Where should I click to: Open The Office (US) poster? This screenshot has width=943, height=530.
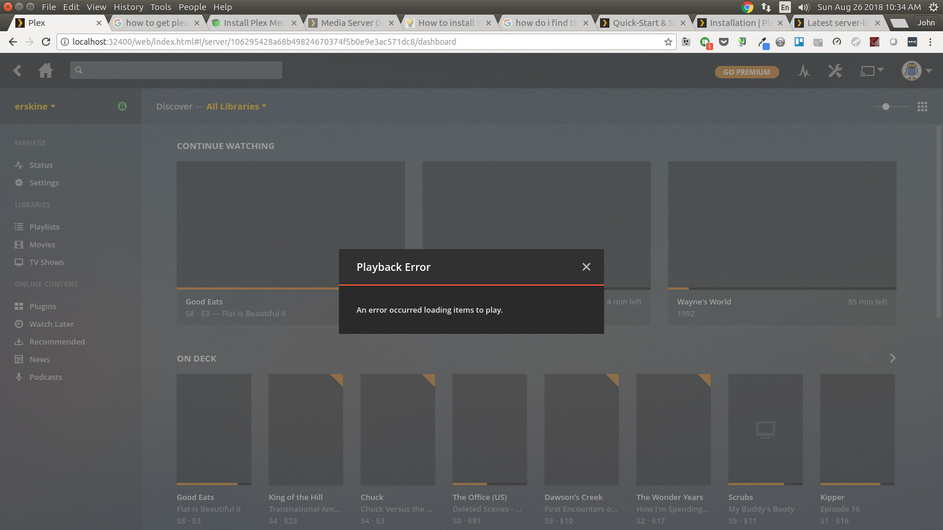point(490,430)
